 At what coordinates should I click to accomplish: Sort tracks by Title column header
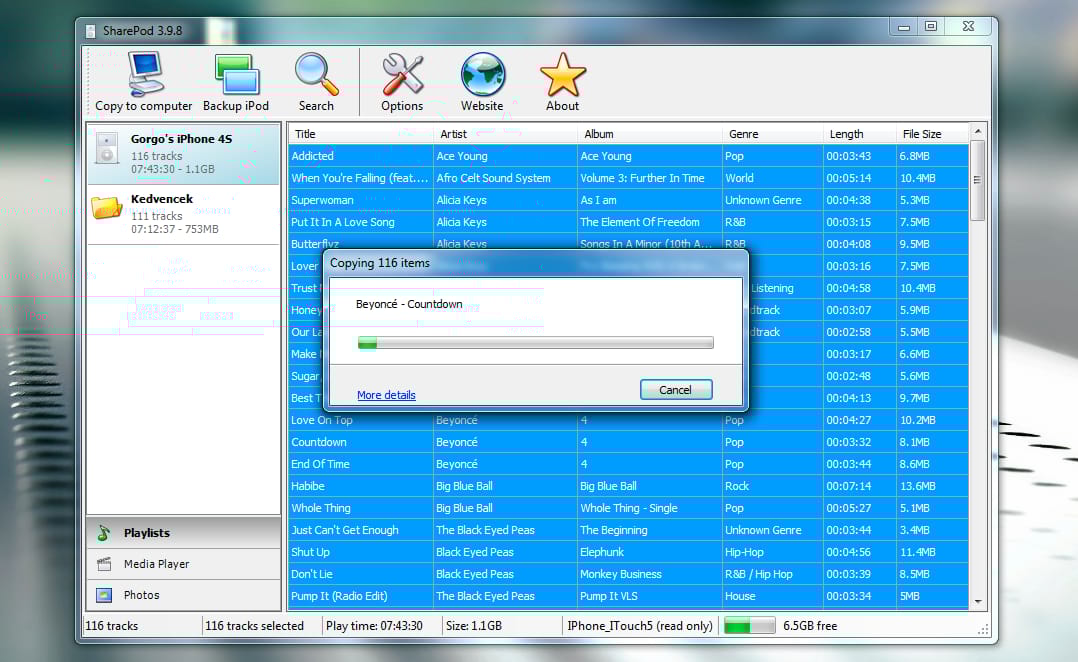coord(362,134)
